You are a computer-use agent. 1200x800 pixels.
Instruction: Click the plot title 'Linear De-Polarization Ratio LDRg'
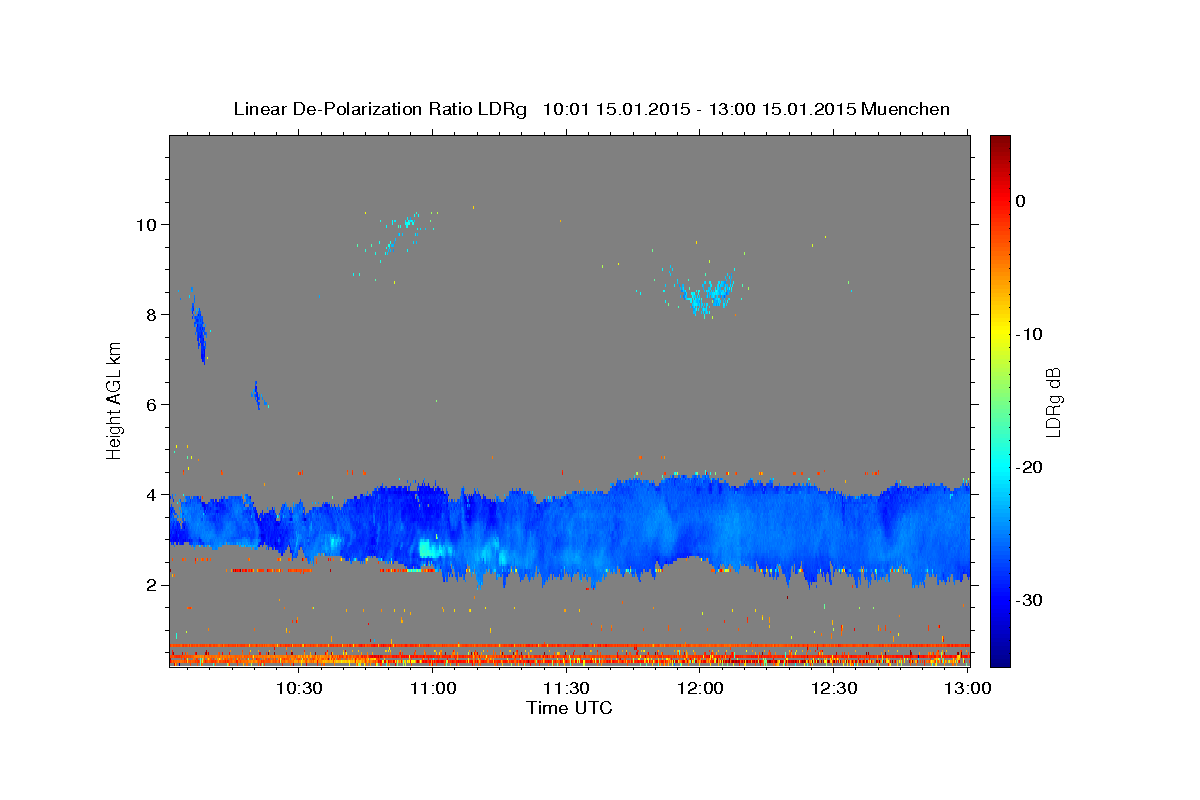(379, 109)
